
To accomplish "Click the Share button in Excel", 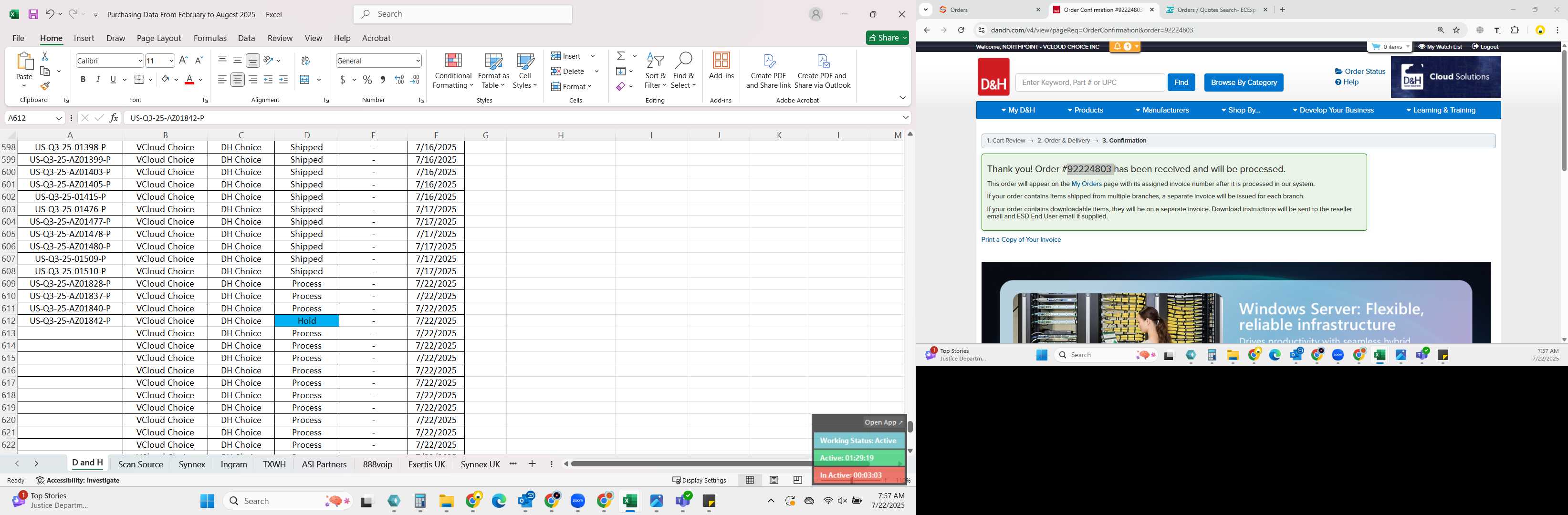I will [x=888, y=38].
